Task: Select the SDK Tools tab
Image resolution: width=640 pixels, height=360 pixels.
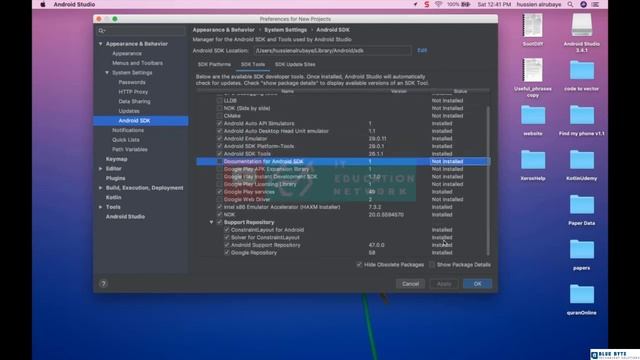Action: coord(253,64)
